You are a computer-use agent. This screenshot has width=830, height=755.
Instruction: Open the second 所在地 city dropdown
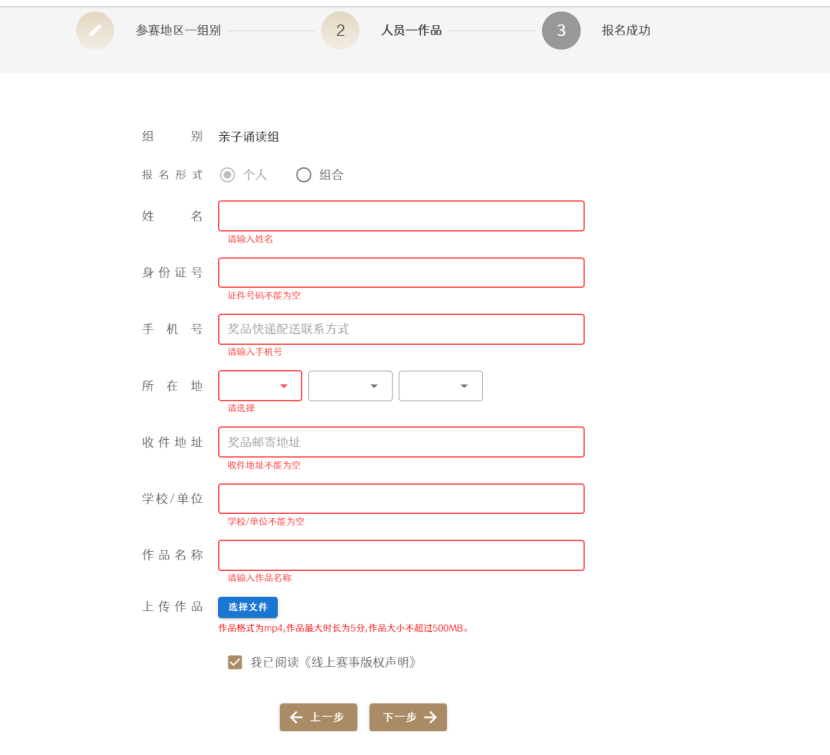(x=350, y=386)
